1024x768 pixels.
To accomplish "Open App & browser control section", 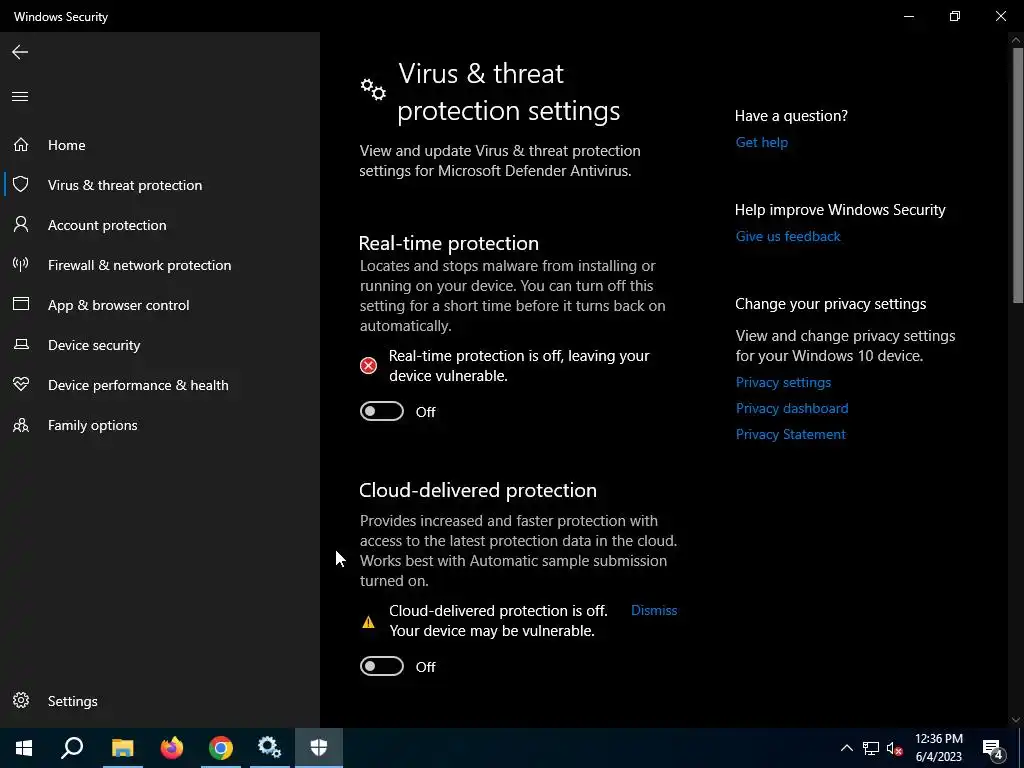I will pos(118,305).
